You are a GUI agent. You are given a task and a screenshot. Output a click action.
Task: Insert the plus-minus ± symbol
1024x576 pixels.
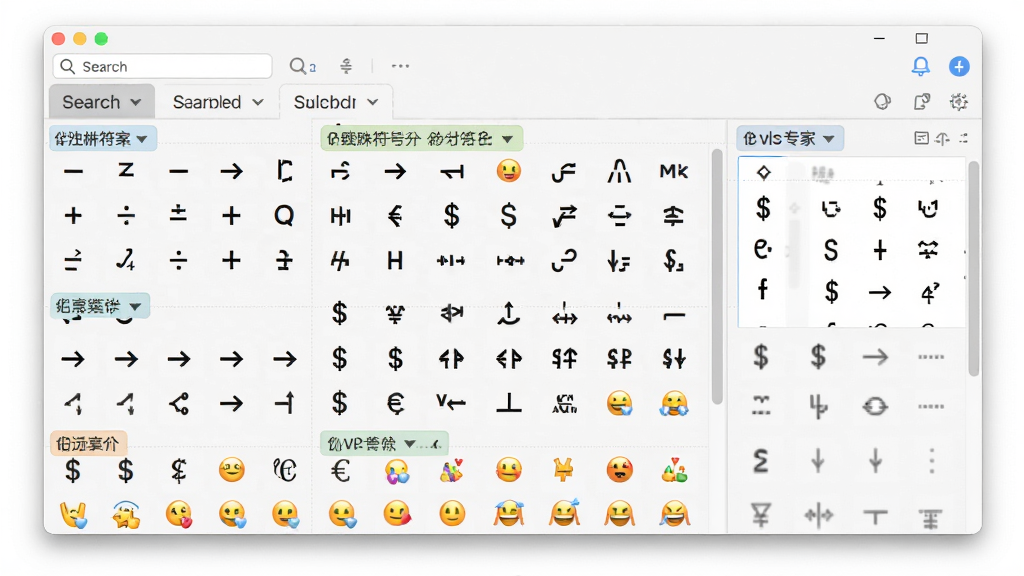pyautogui.click(x=178, y=215)
